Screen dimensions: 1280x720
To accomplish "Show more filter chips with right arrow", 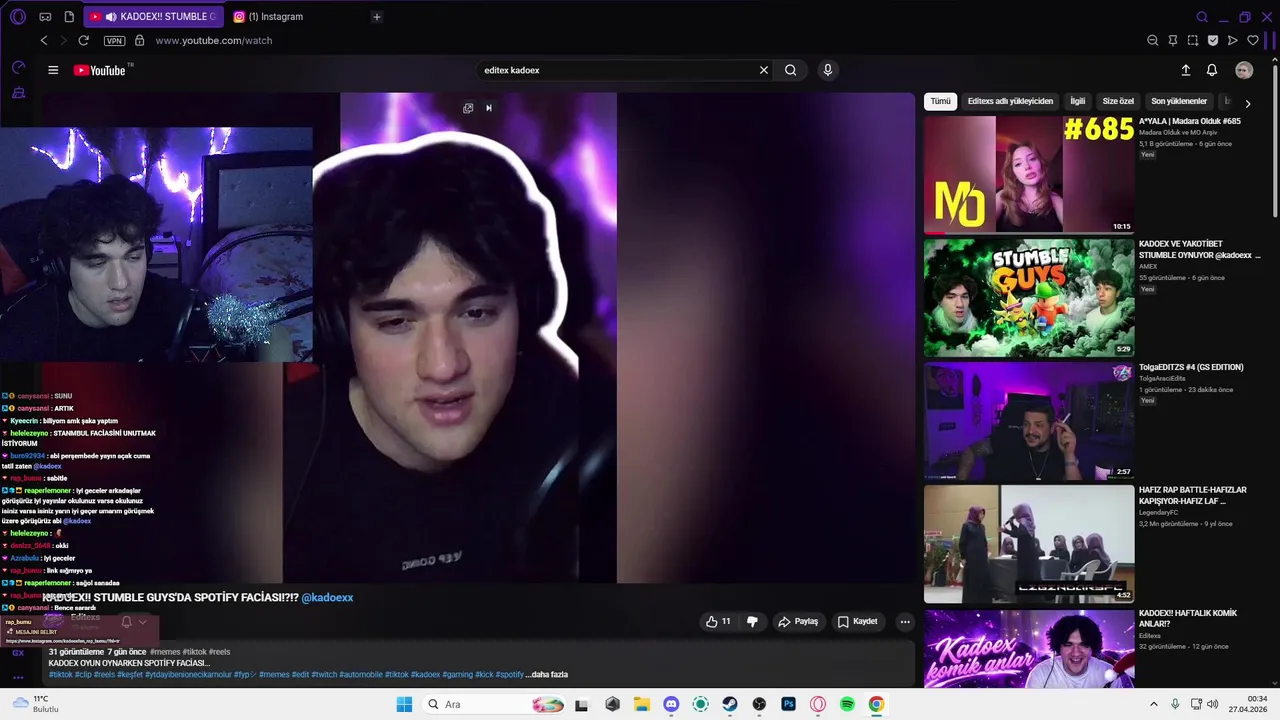I will 1248,103.
